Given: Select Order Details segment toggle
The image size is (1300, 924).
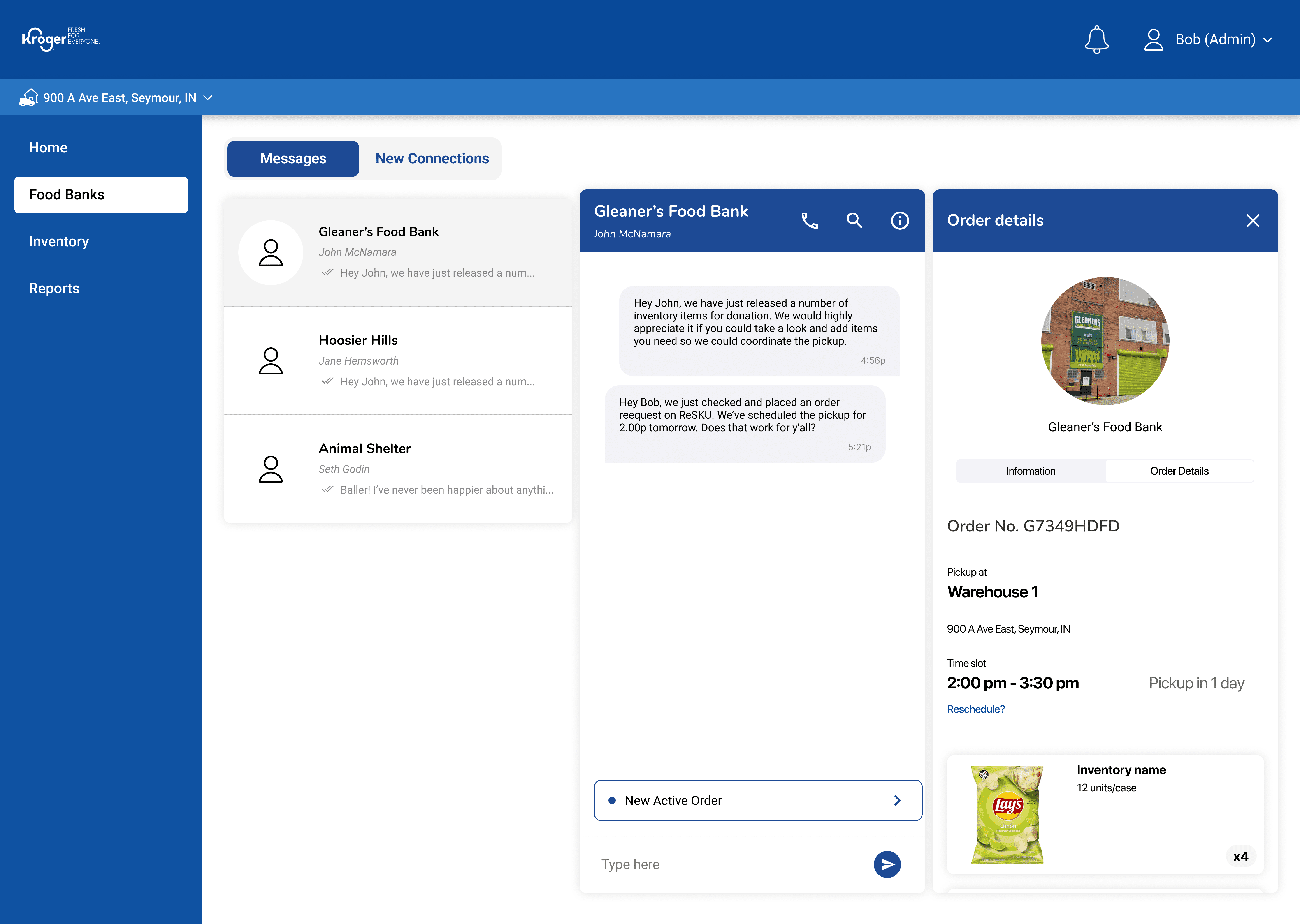Looking at the screenshot, I should coord(1179,471).
